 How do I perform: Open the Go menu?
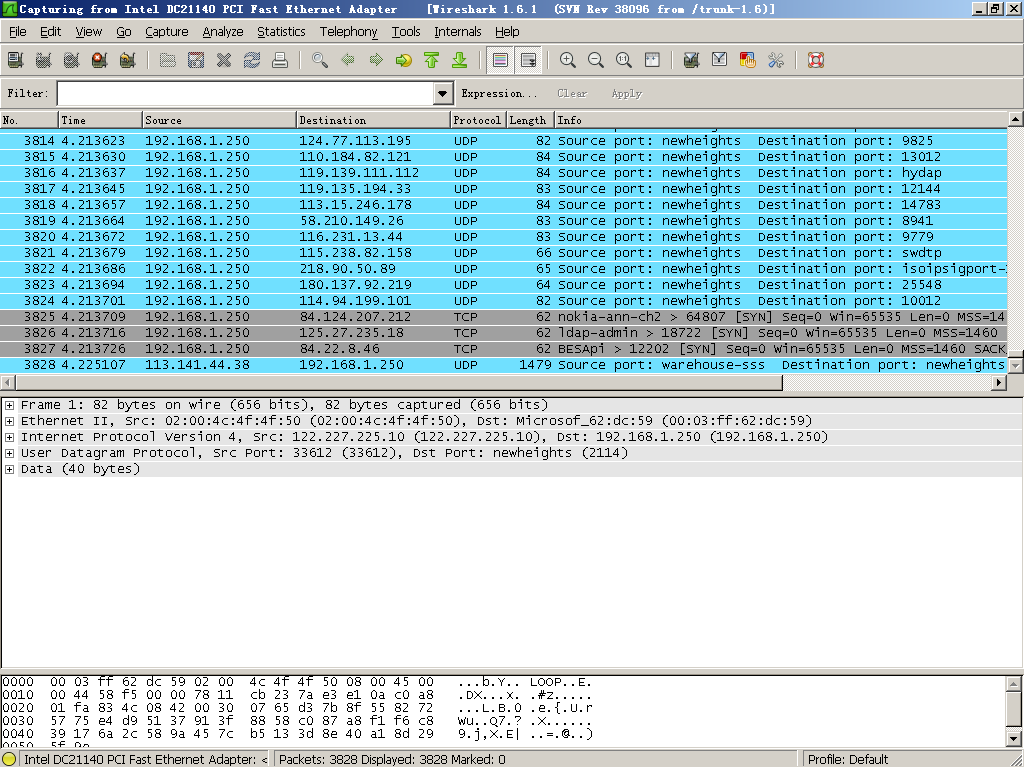(x=123, y=31)
